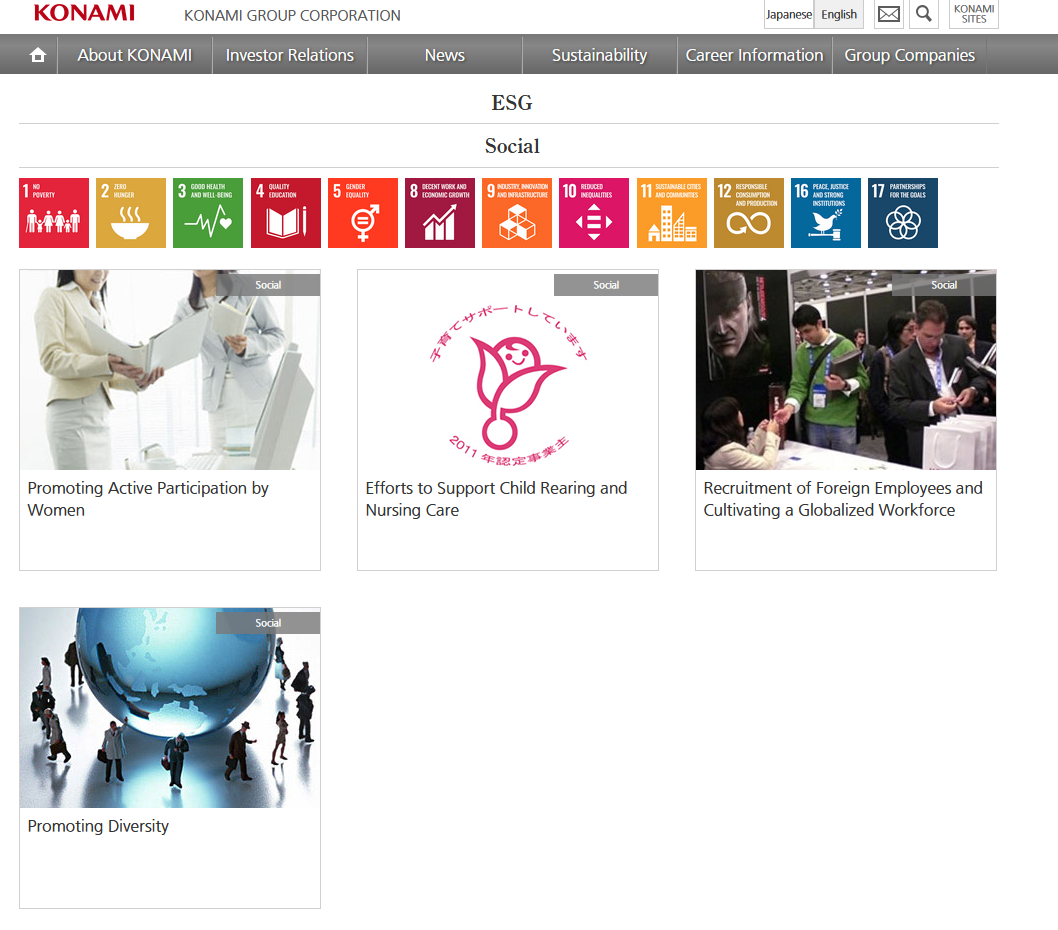
Task: Select SDG 11 Sustainable Cities and Communities icon
Action: pos(672,213)
